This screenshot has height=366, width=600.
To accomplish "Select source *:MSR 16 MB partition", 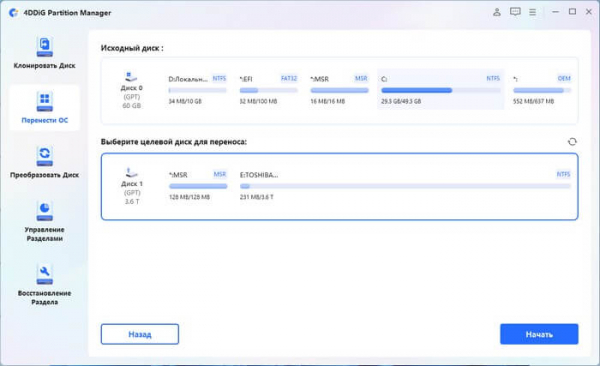I will pos(339,90).
